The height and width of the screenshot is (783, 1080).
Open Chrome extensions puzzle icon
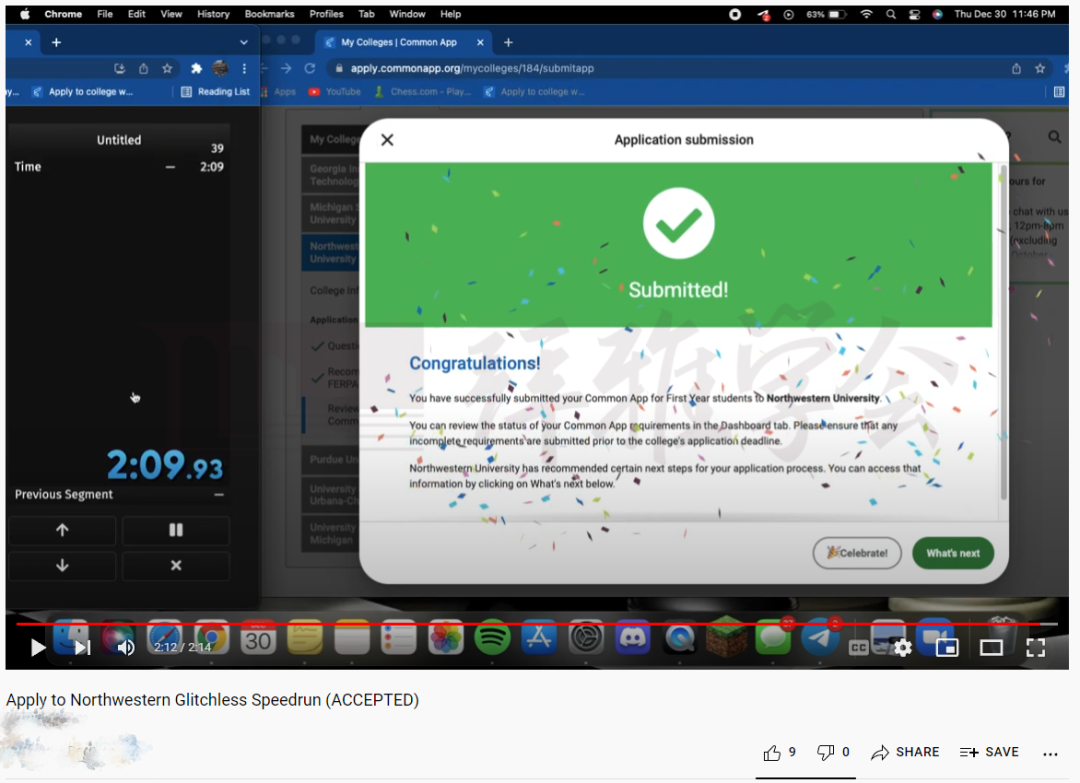tap(196, 68)
